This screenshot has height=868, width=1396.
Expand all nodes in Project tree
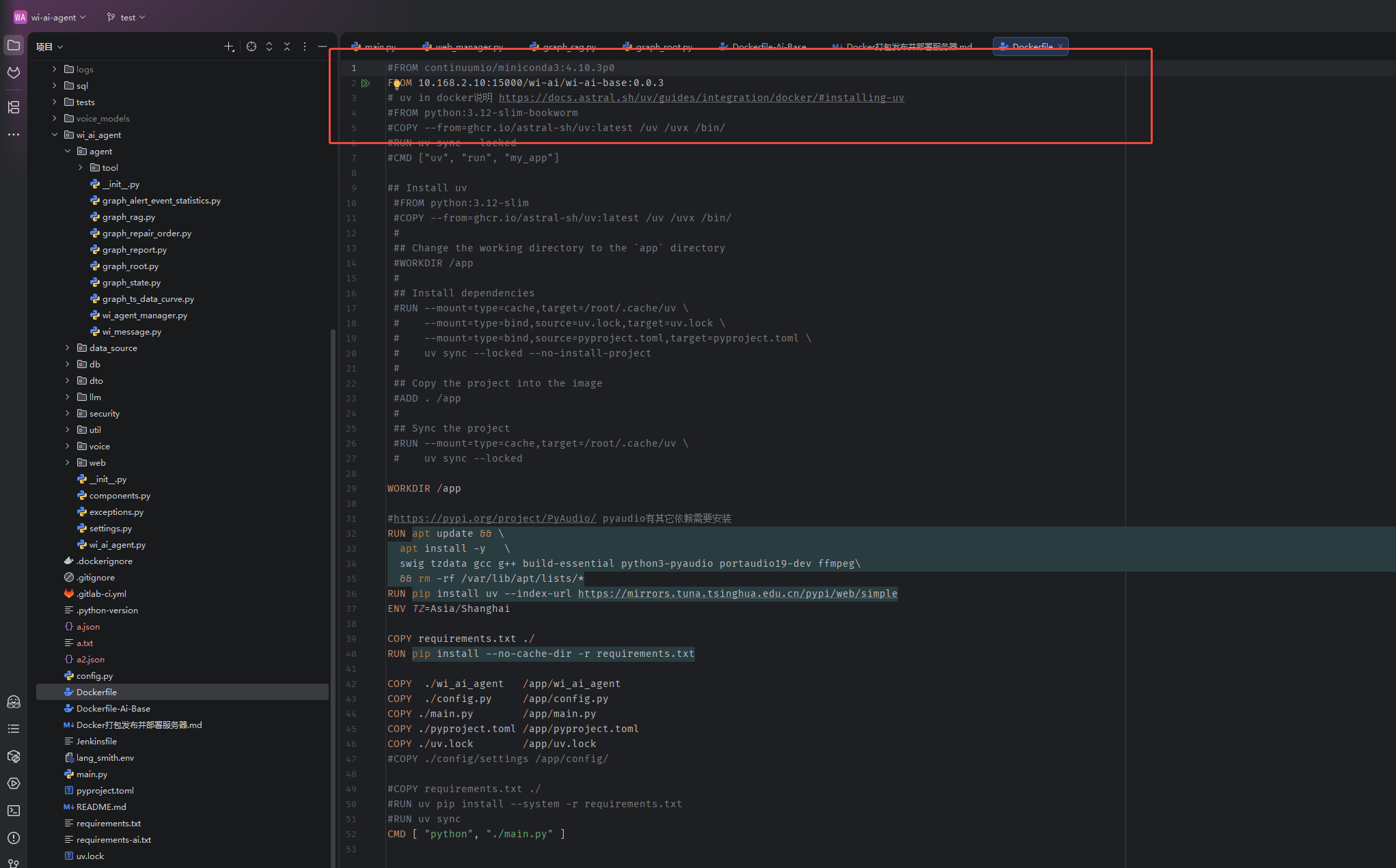coord(269,46)
